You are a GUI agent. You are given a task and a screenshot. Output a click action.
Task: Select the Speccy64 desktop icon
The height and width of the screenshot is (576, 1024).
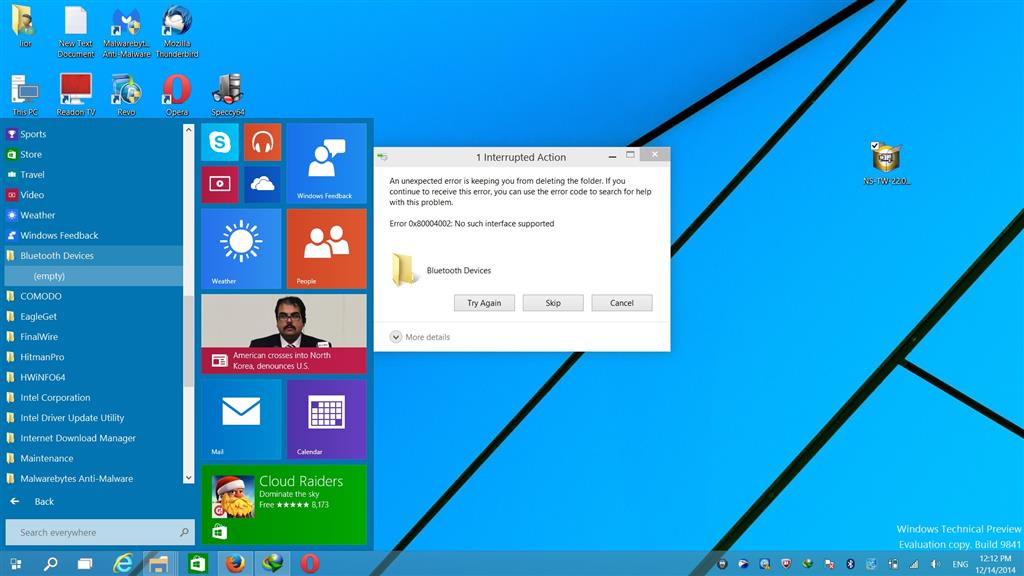pos(228,95)
